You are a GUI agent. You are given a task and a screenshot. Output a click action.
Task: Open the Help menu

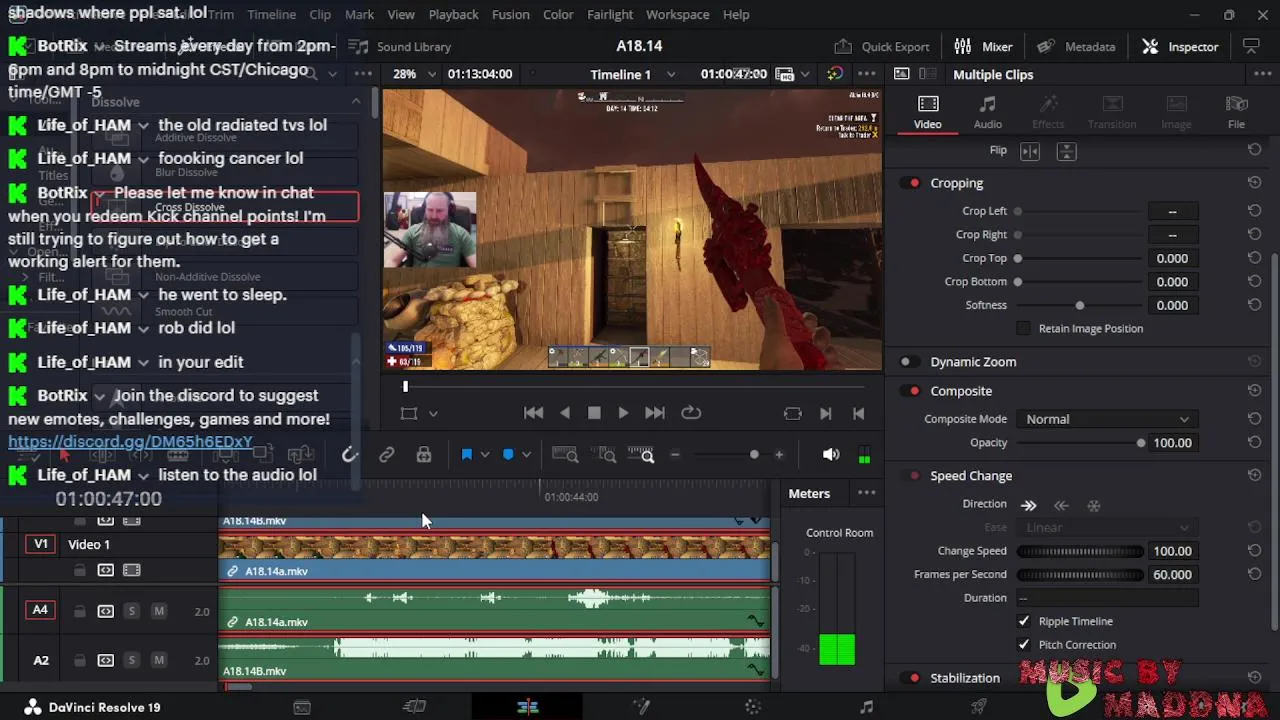pyautogui.click(x=736, y=15)
